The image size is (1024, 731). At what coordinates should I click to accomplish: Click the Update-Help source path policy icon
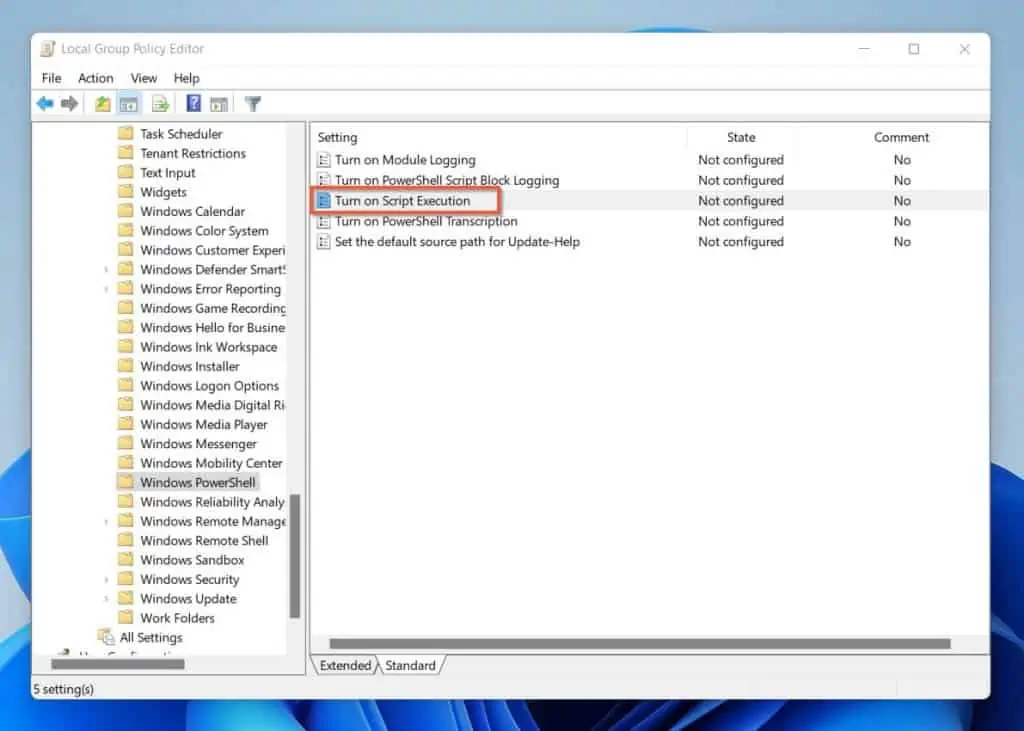323,241
